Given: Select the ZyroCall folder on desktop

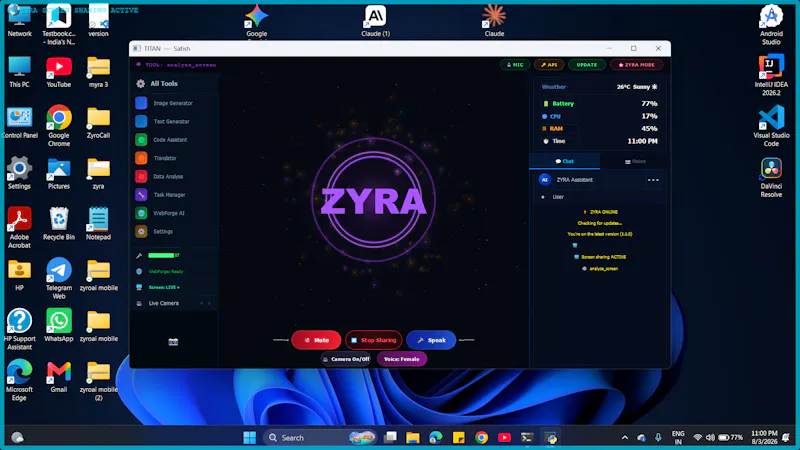Looking at the screenshot, I should [98, 122].
